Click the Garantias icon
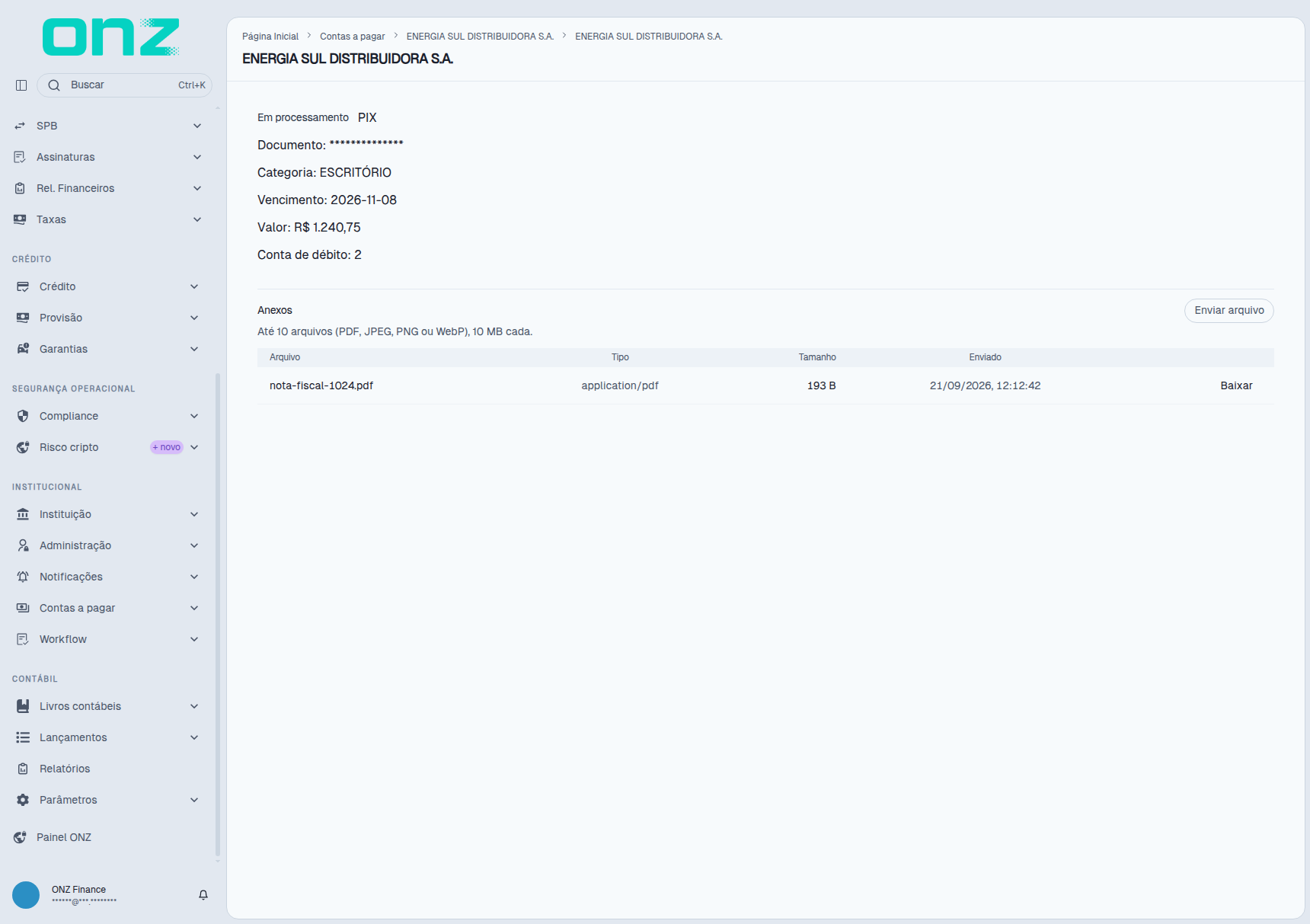 click(23, 349)
